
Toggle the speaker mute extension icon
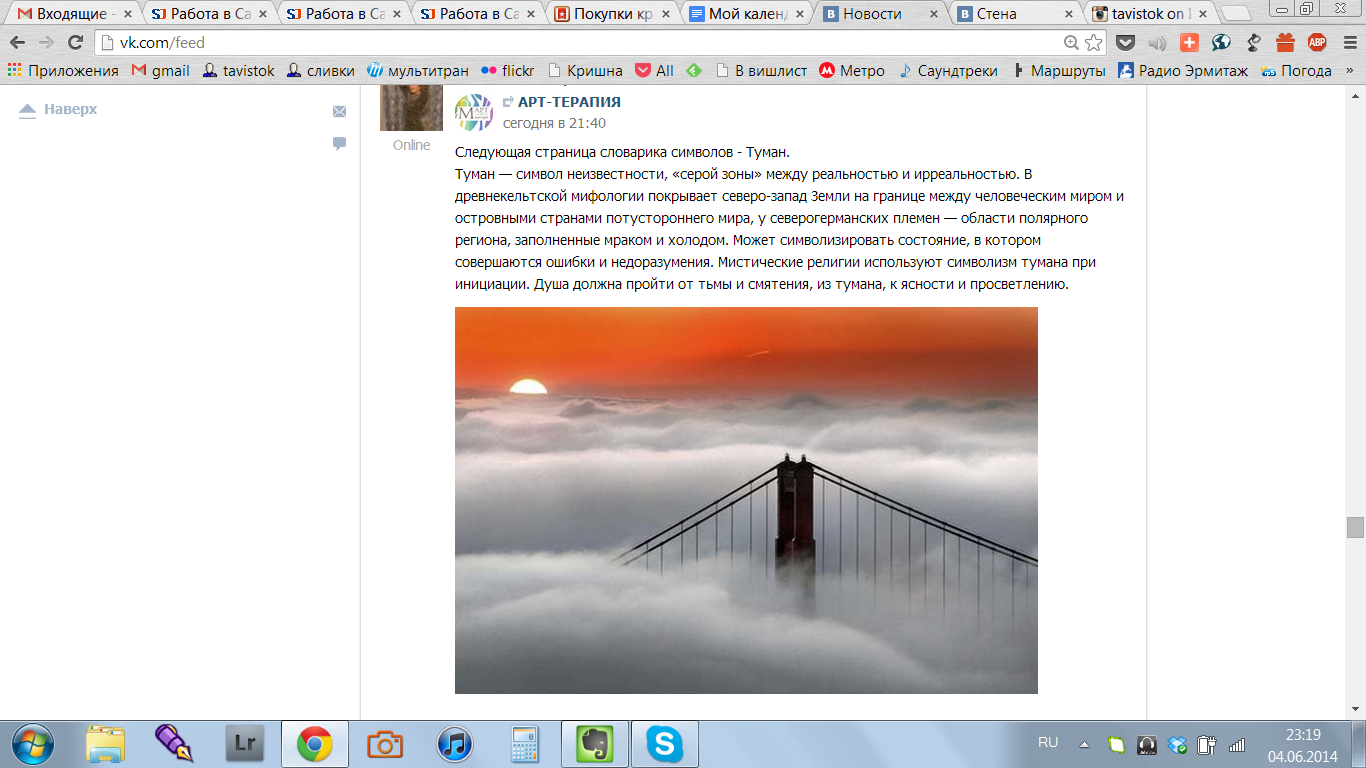[x=1157, y=43]
